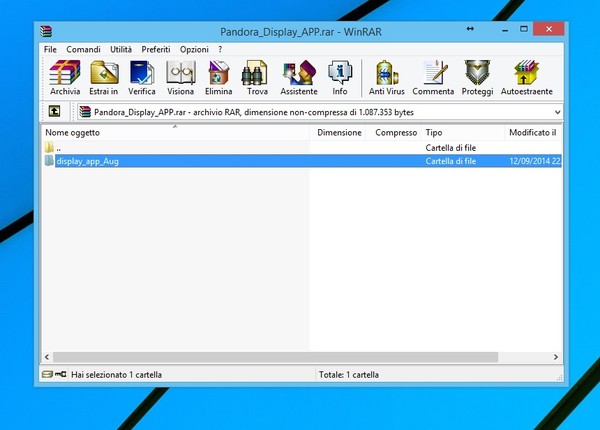The width and height of the screenshot is (600, 430).
Task: Sort by Dimensione column
Action: coord(338,132)
